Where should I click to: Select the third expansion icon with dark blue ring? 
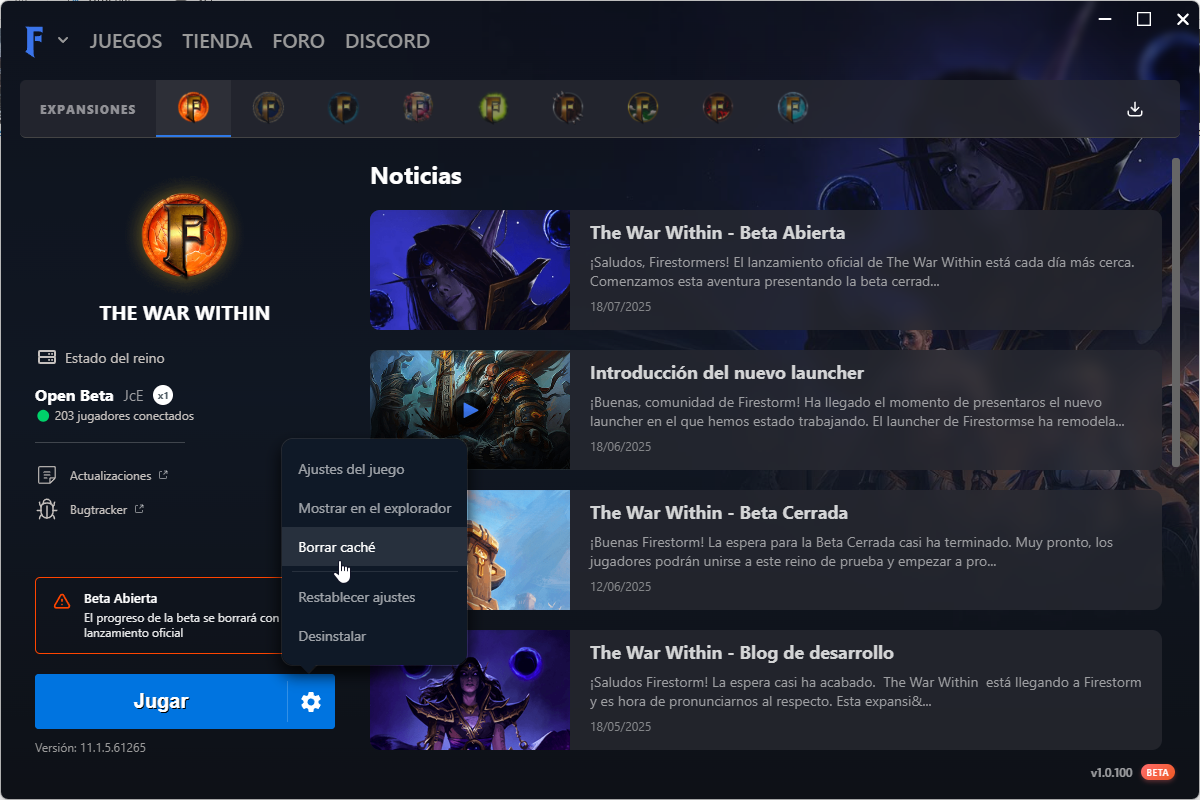tap(343, 108)
